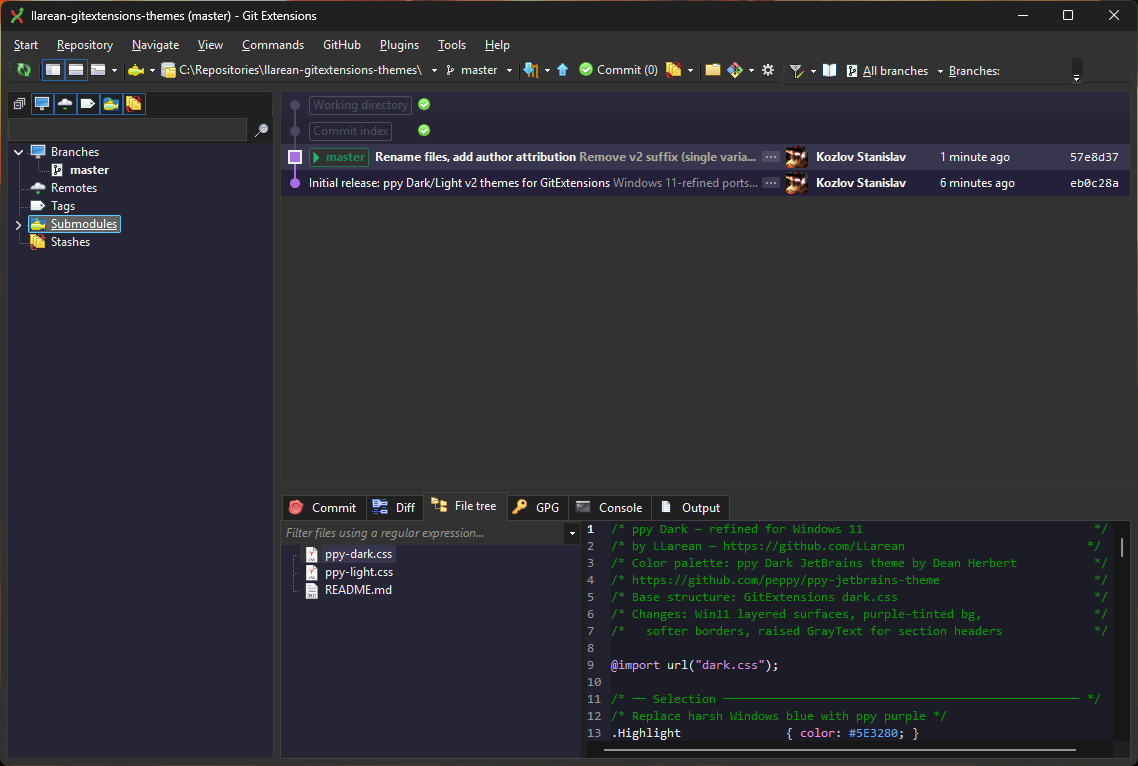Image resolution: width=1138 pixels, height=766 pixels.
Task: Click the repository folder icon beside the path
Action: 168,70
